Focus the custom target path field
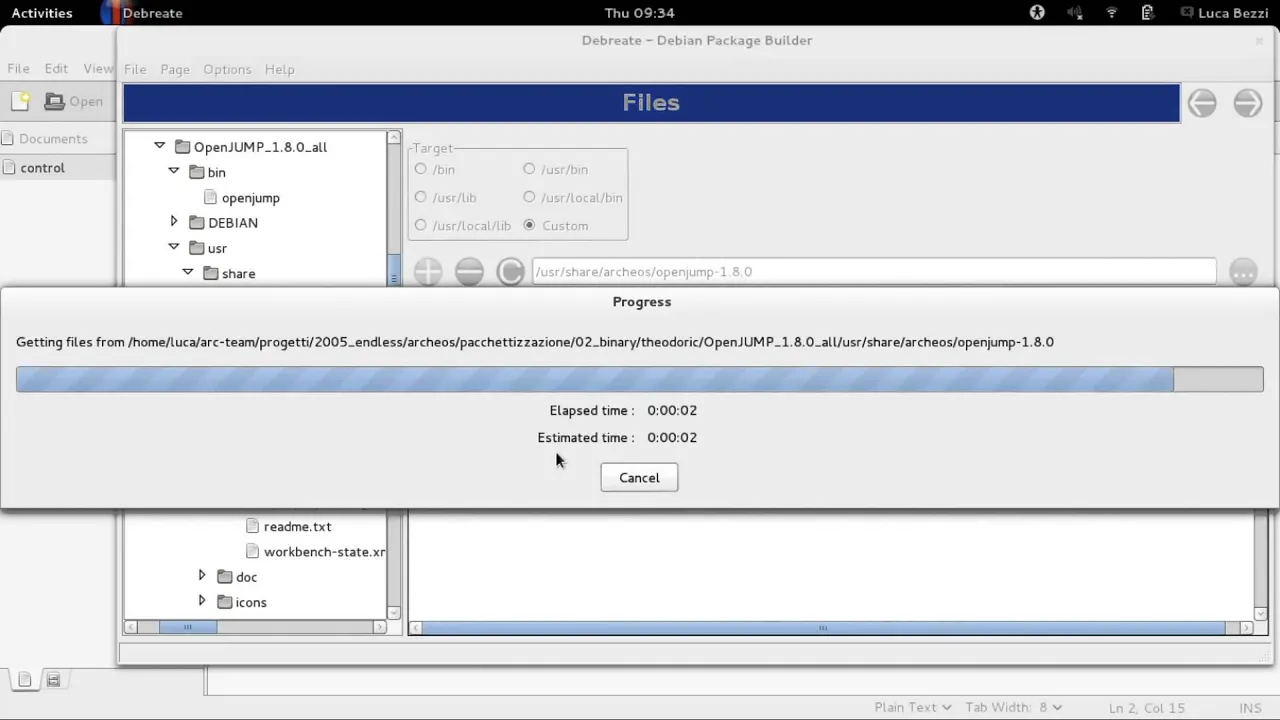Screen dimensions: 1280x720 tap(874, 272)
